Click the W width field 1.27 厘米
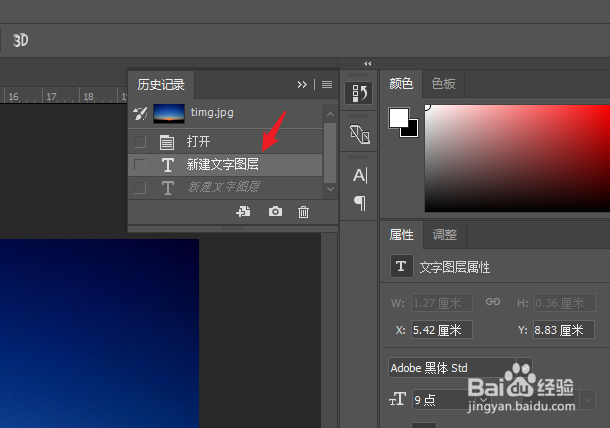This screenshot has height=428, width=610. click(442, 303)
